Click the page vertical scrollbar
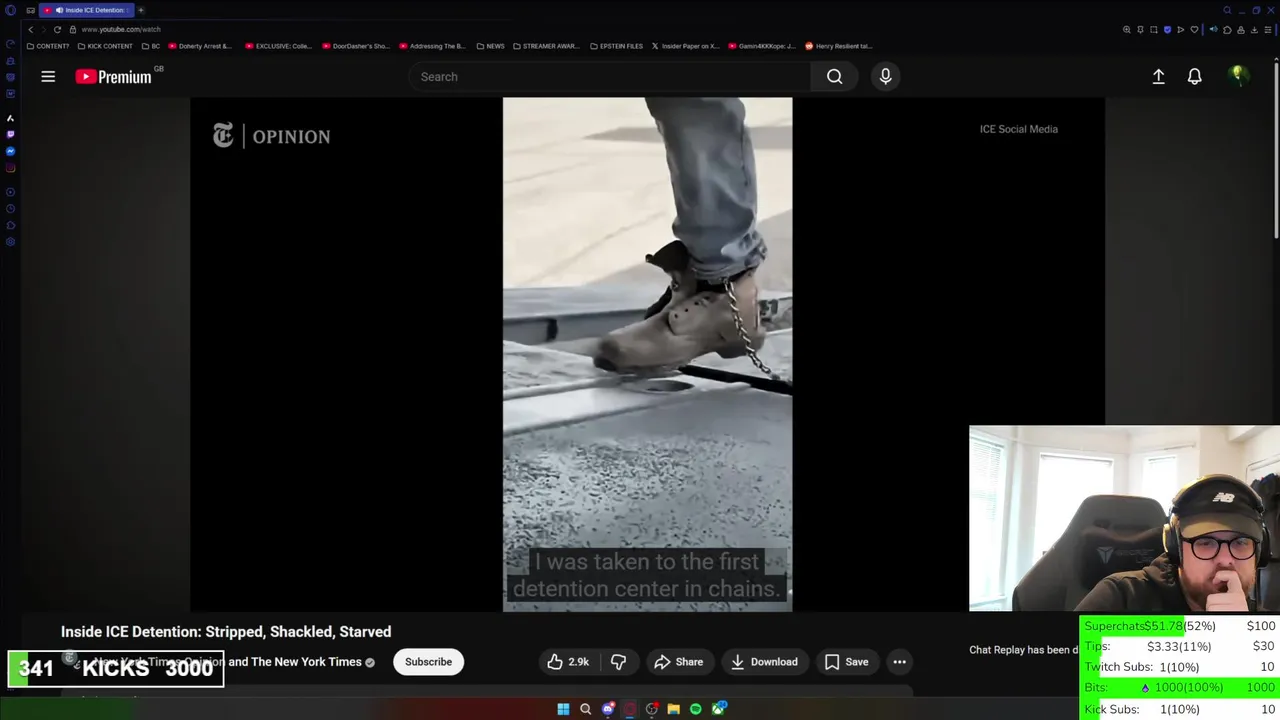This screenshot has height=720, width=1280. tap(1276, 150)
